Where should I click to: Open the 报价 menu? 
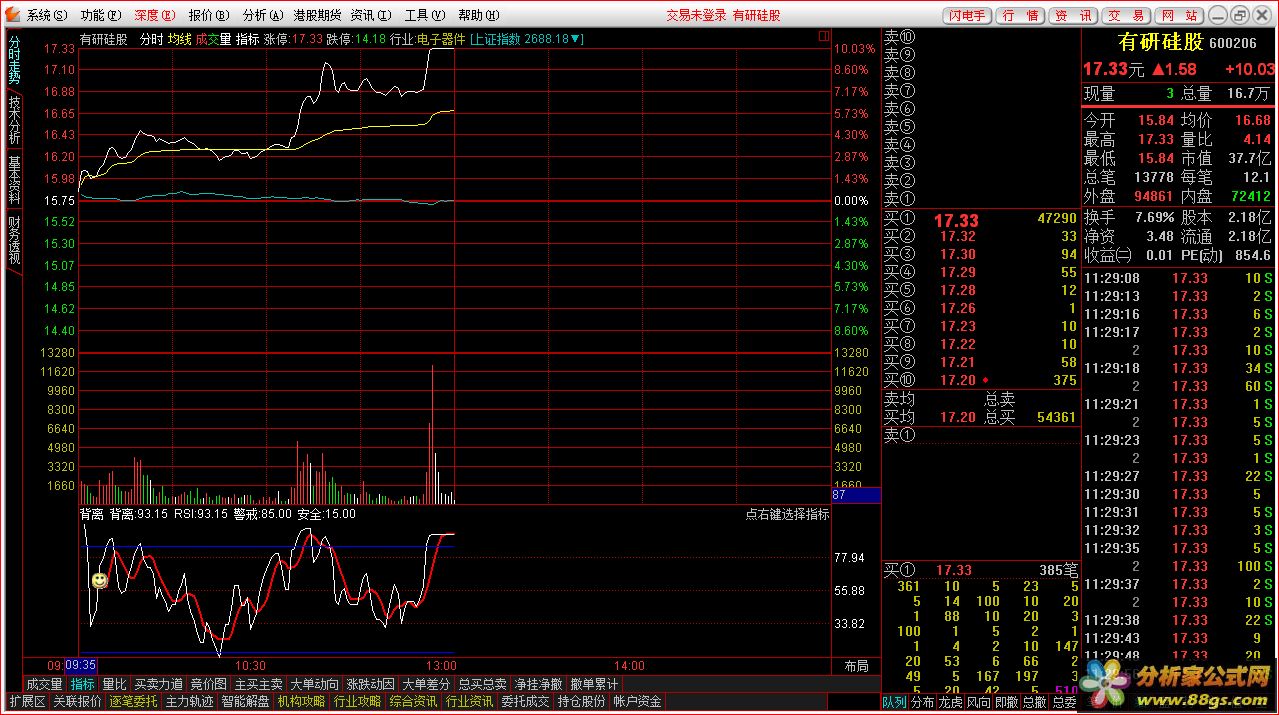[x=209, y=15]
